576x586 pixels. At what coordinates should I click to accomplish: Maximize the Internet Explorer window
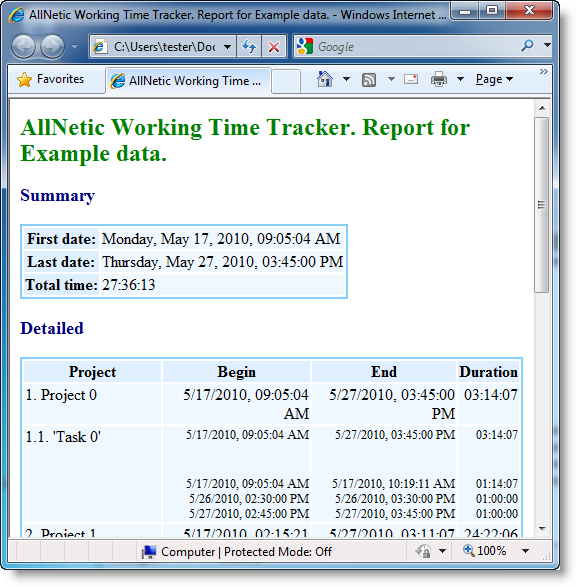coord(492,11)
